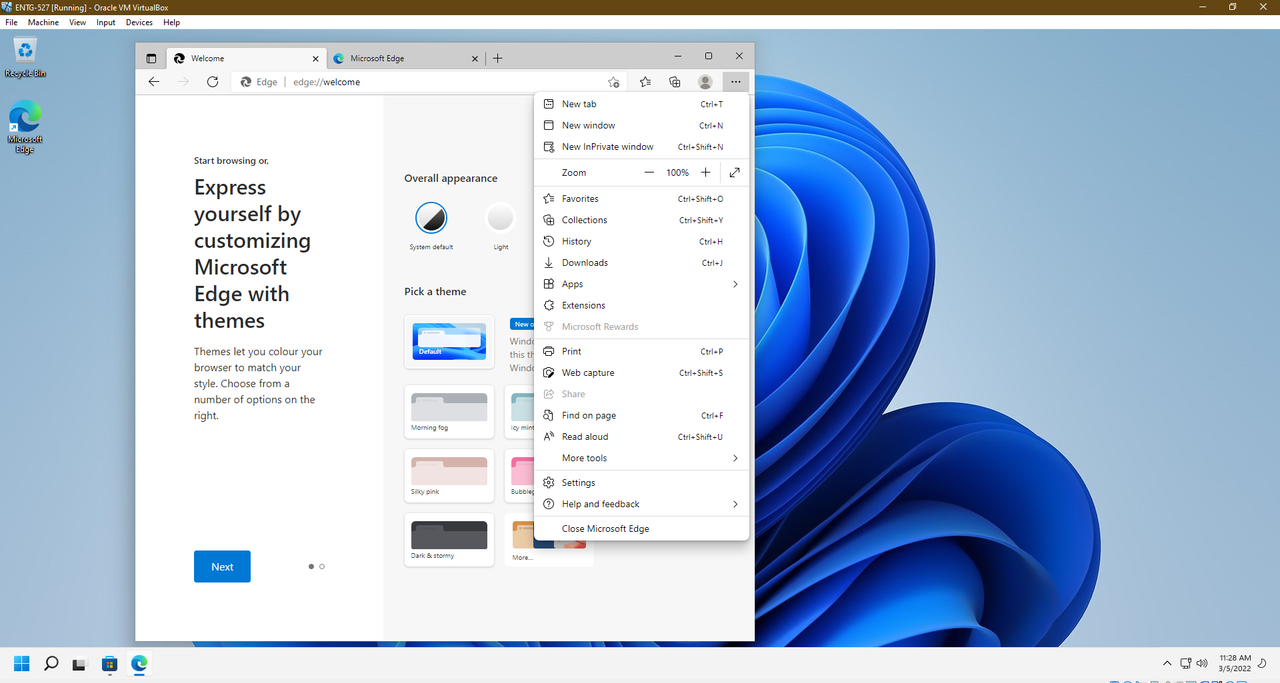Open the VirtualBox Devices menu
The height and width of the screenshot is (683, 1280).
[x=139, y=22]
